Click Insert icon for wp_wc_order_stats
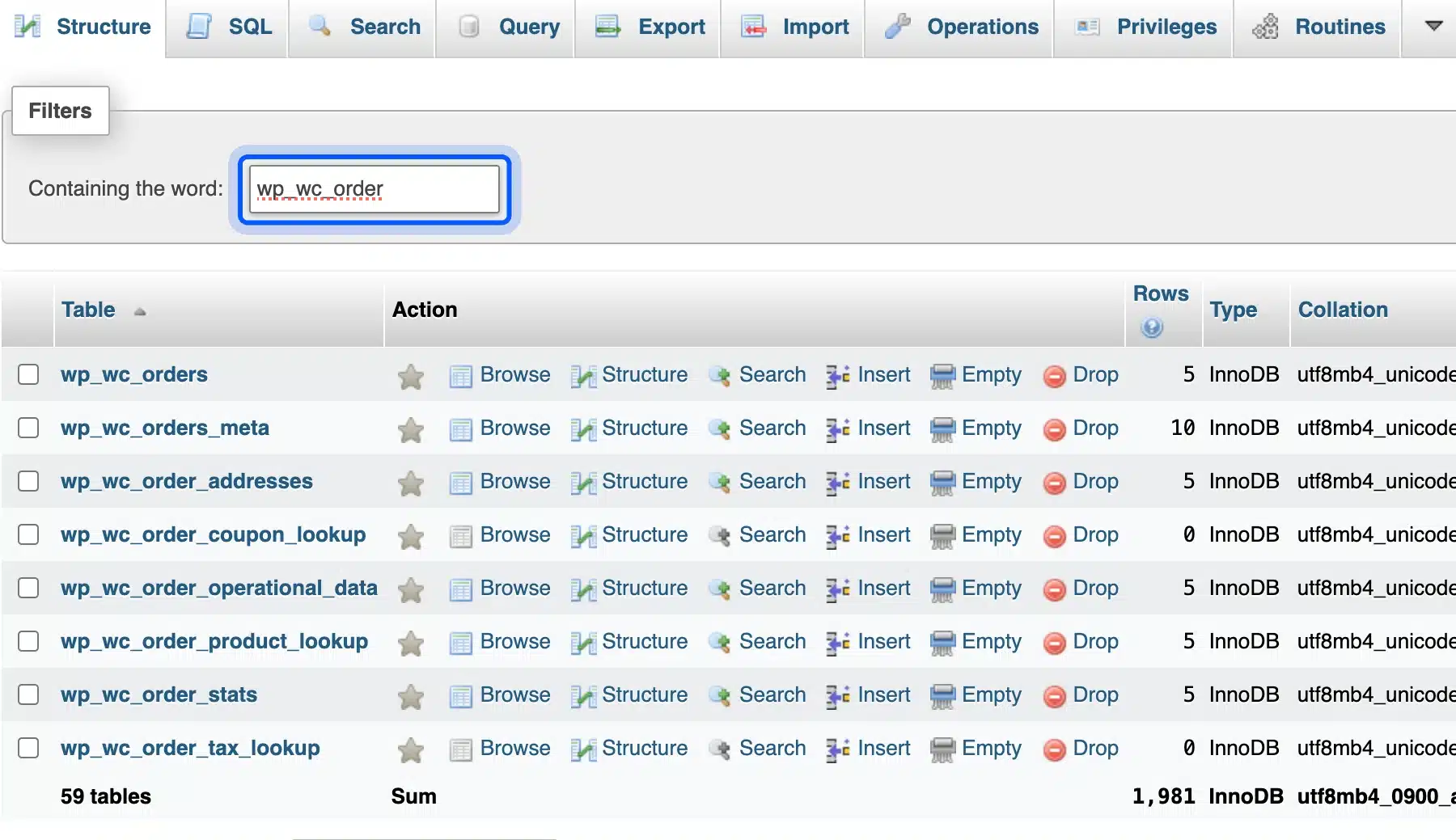Screen dimensions: 1456x840 (838, 697)
